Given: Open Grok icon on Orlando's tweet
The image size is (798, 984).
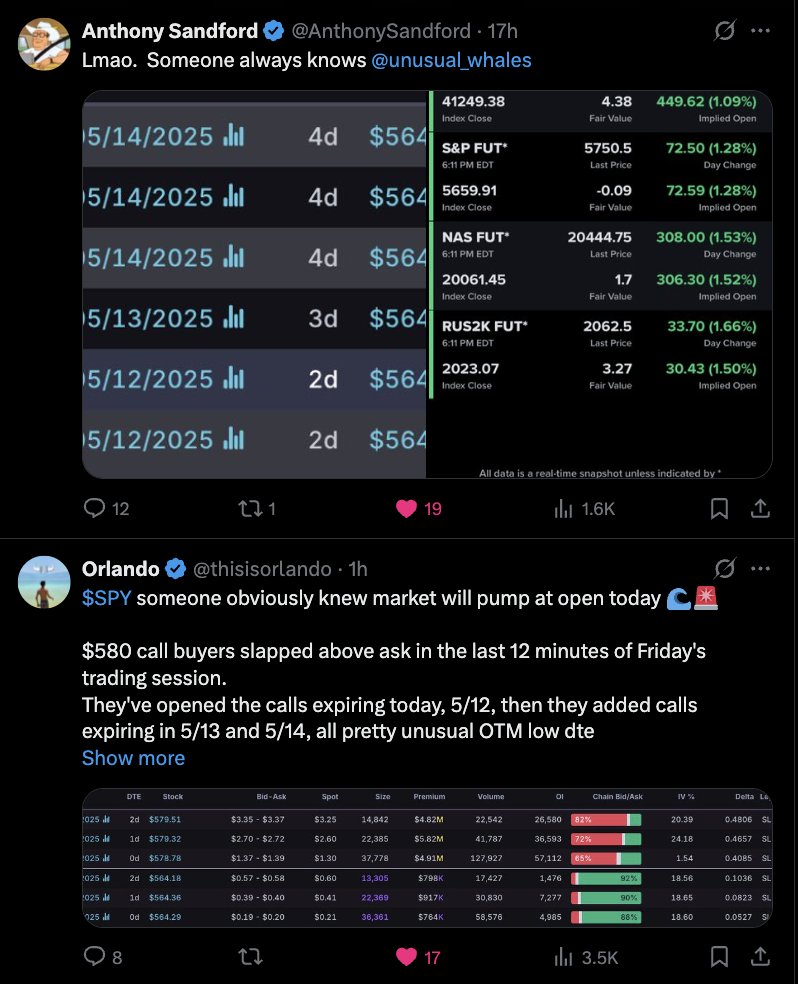Looking at the screenshot, I should (x=725, y=569).
